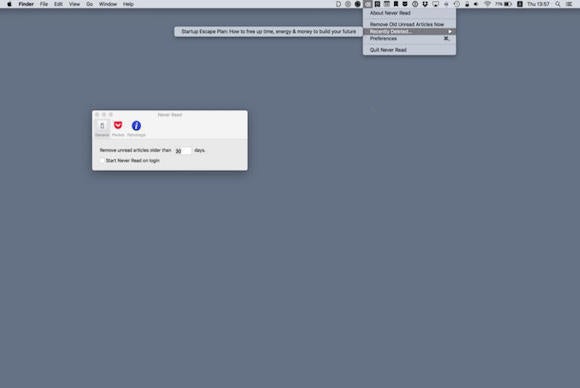Screen dimensions: 580x388
Task: Open the blue info preferences tab
Action: coord(136,128)
